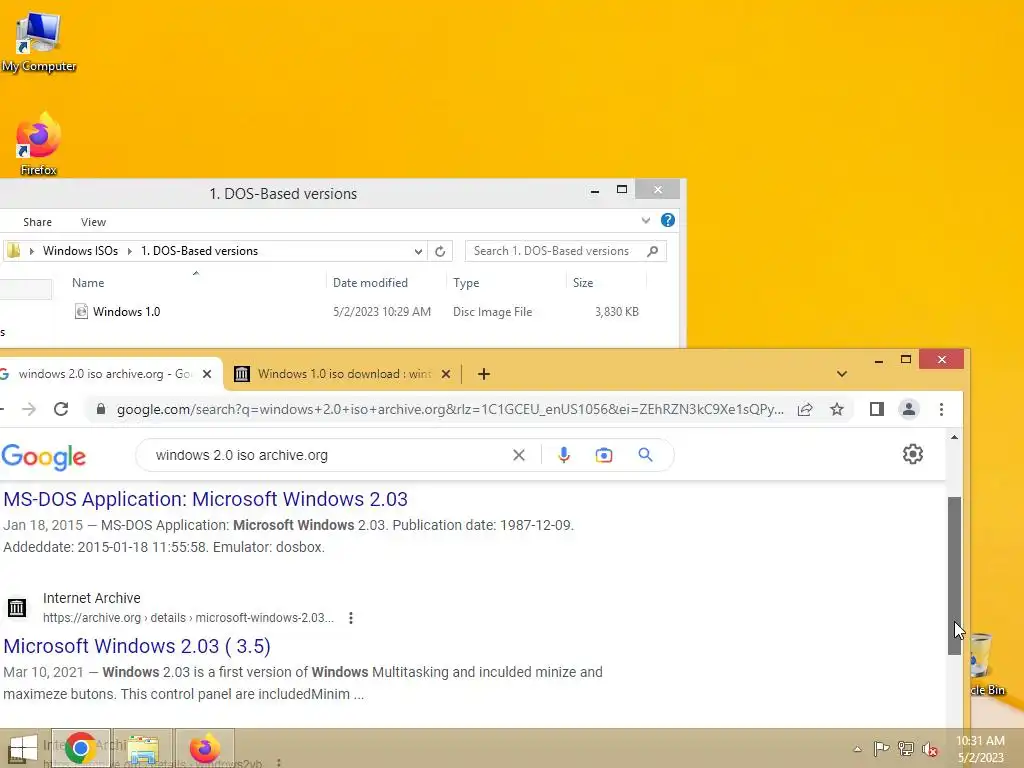Screen dimensions: 1024x768
Task: Open the My Computer desktop shortcut
Action: [39, 42]
